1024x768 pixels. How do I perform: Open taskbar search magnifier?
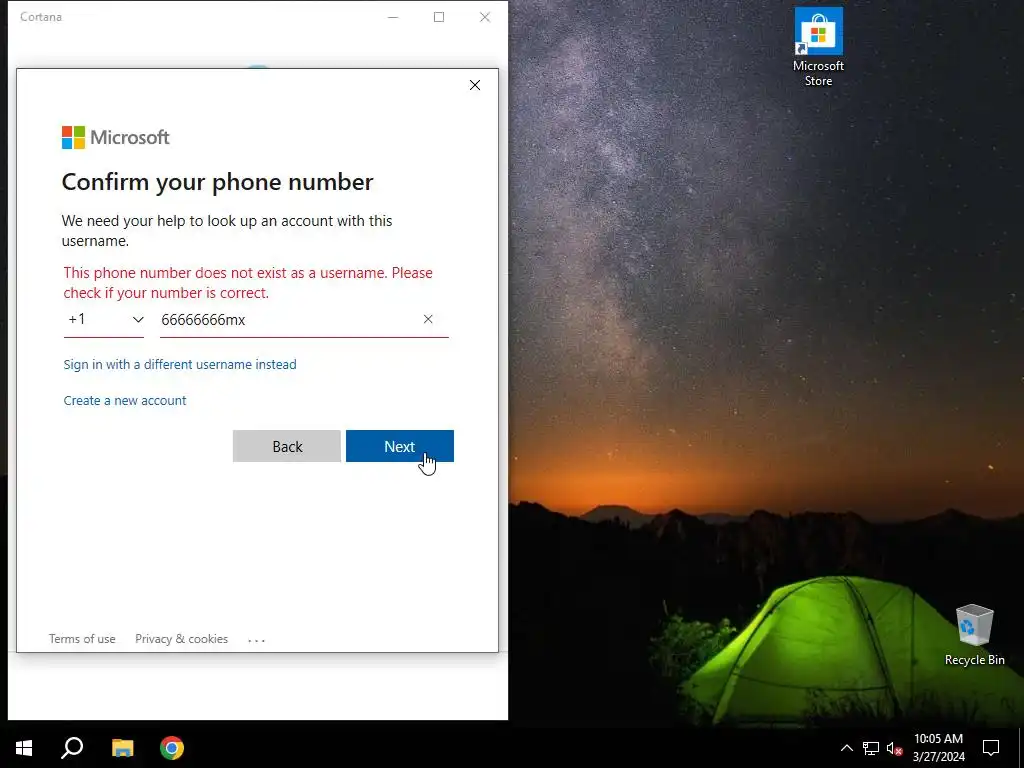tap(72, 748)
